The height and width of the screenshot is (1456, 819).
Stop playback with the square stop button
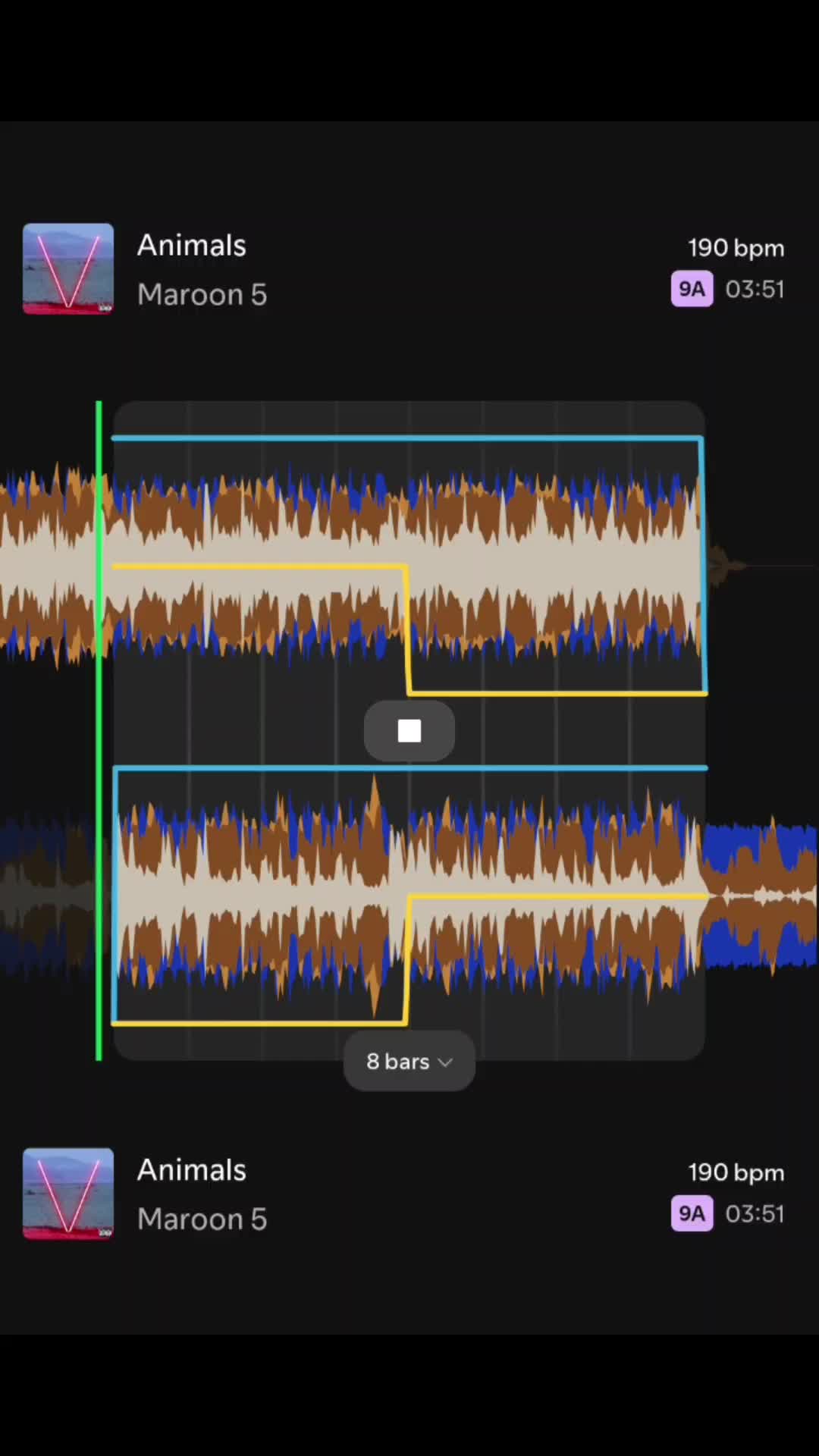409,731
